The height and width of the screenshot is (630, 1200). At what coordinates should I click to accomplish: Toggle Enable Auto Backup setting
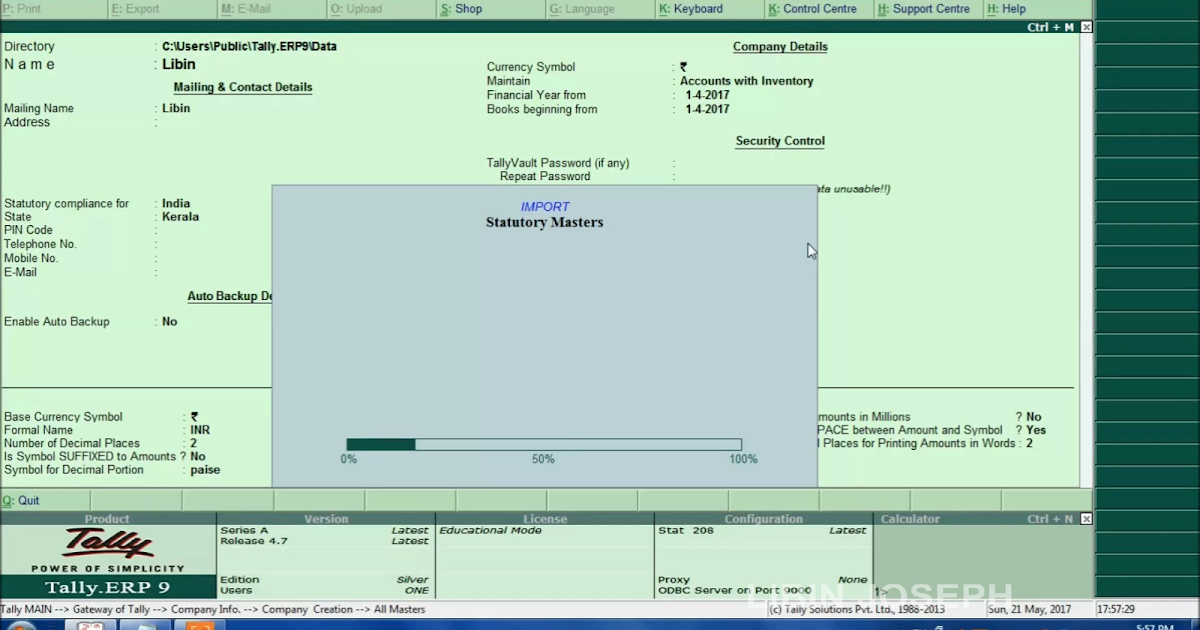point(169,321)
